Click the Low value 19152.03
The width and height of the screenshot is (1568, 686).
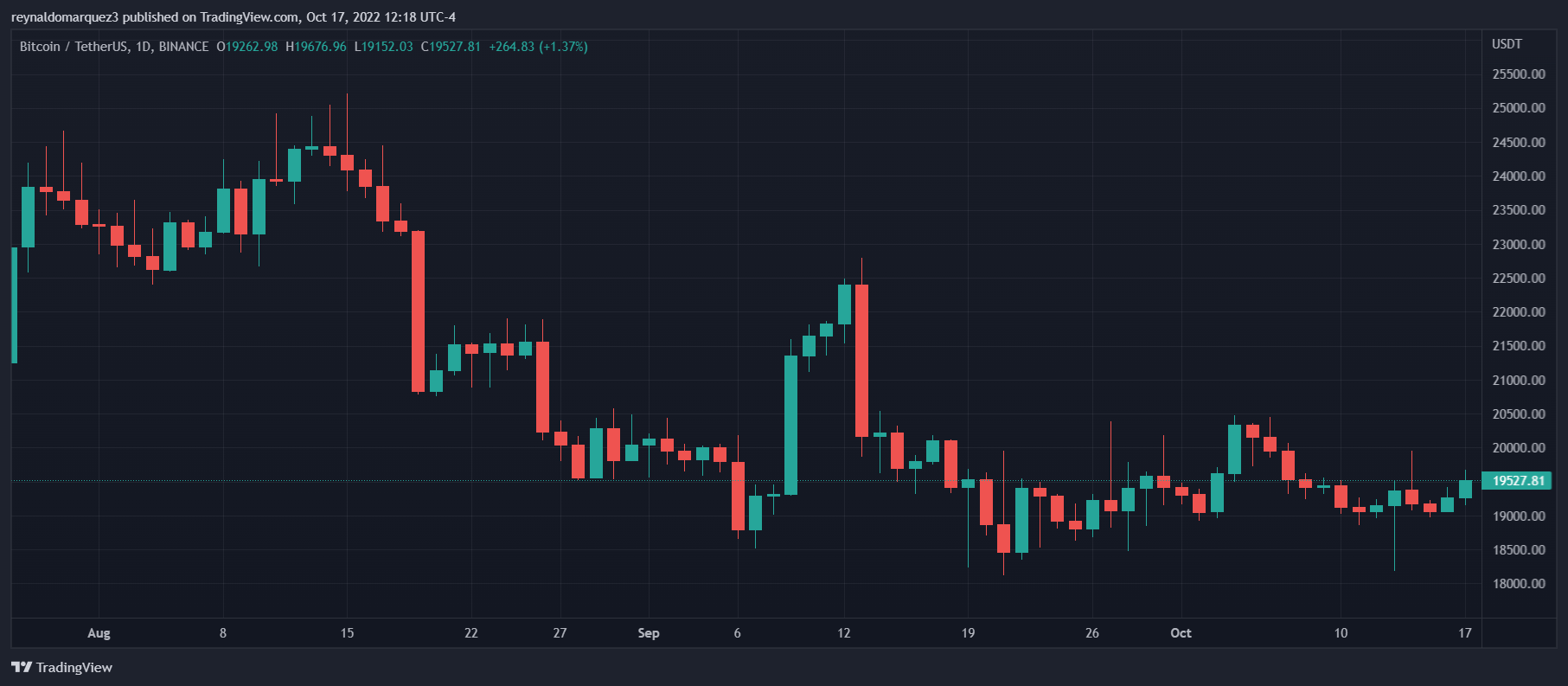(x=387, y=47)
